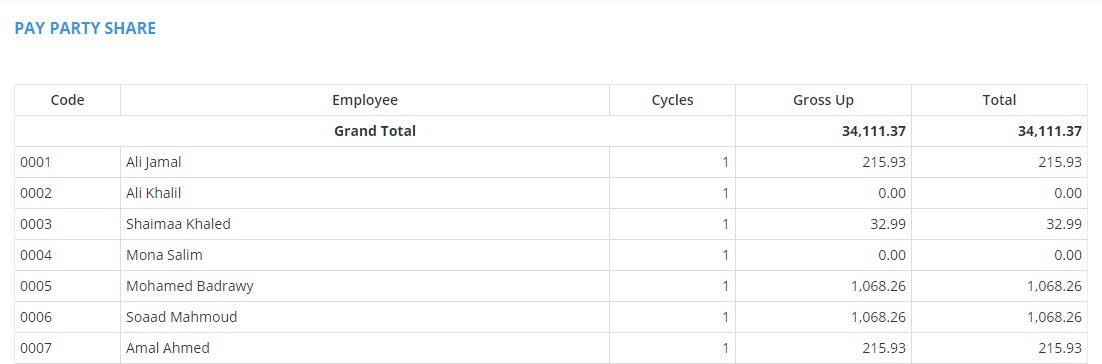Image resolution: width=1102 pixels, height=364 pixels.
Task: Click Grand Total value under Gross Up
Action: pyautogui.click(x=874, y=131)
